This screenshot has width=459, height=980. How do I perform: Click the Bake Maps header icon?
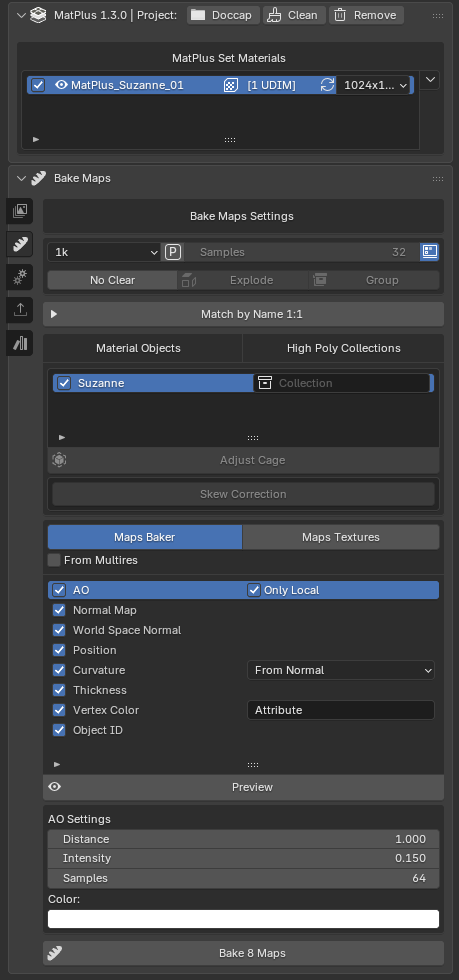pos(39,178)
